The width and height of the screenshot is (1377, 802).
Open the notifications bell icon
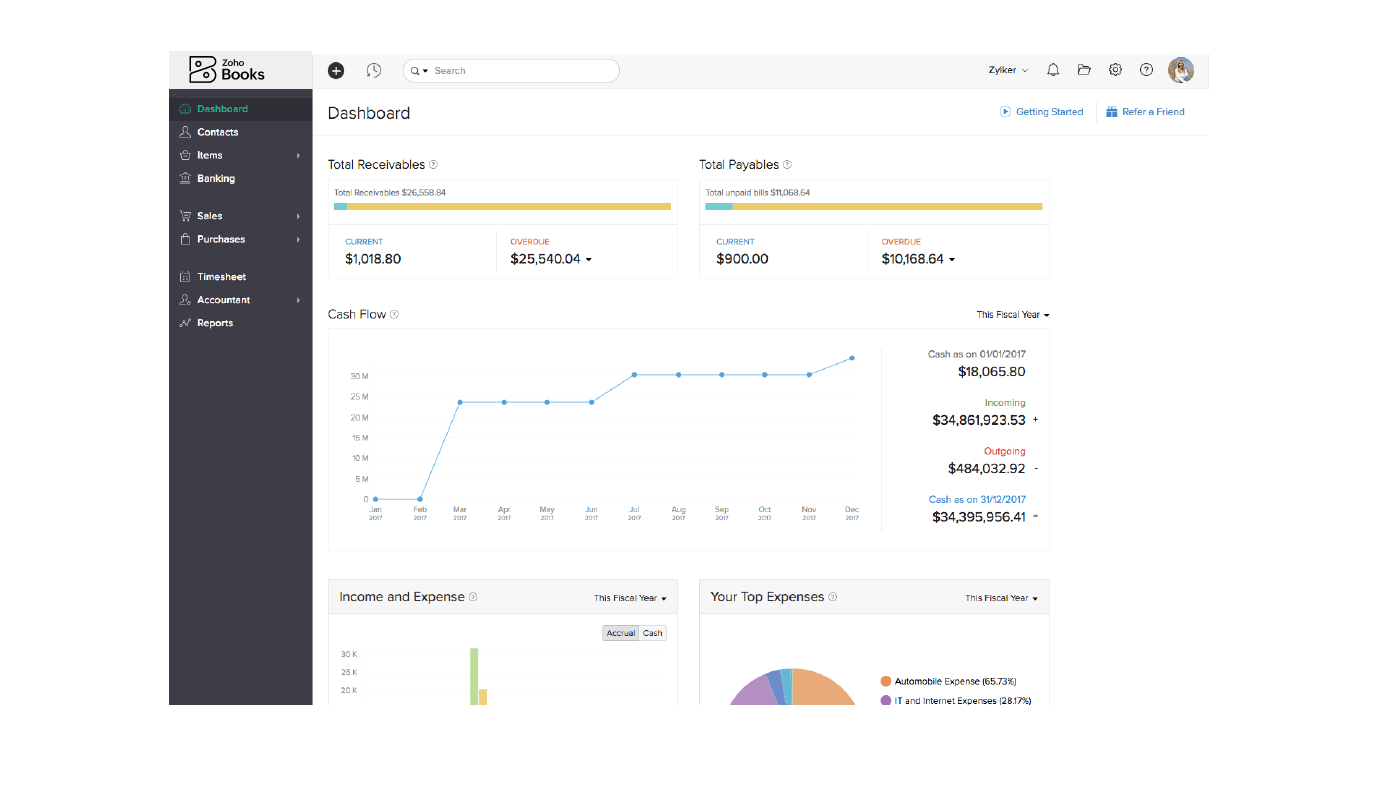tap(1053, 69)
